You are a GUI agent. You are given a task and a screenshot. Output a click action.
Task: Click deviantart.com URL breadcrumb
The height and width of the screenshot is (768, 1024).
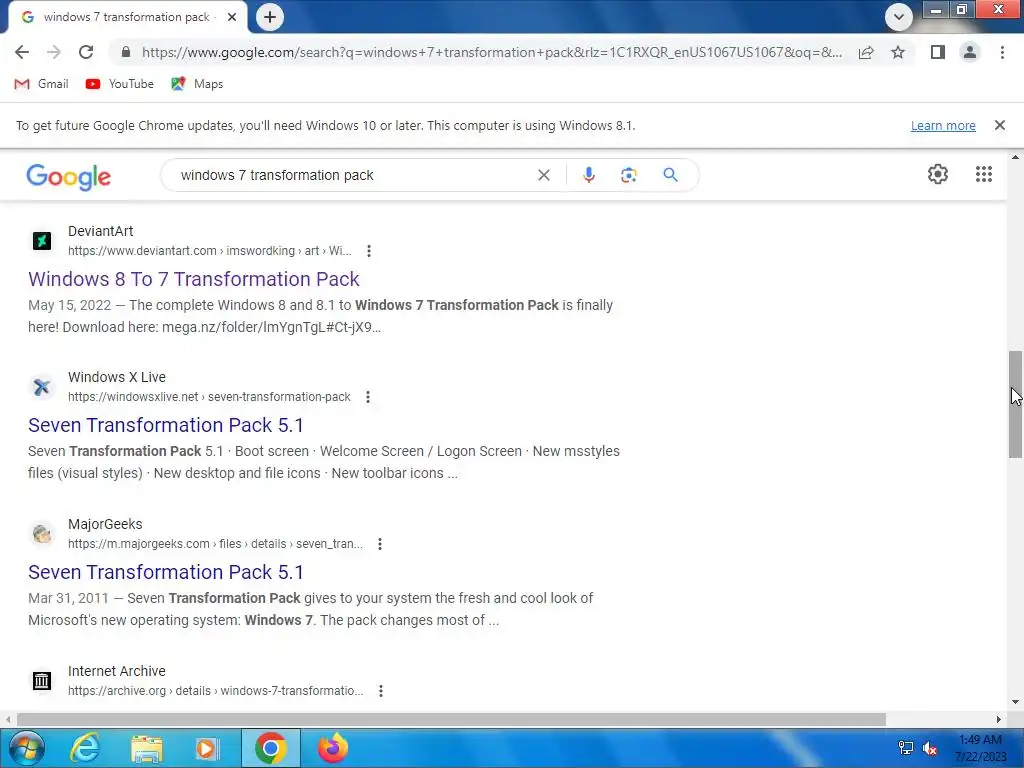(210, 251)
